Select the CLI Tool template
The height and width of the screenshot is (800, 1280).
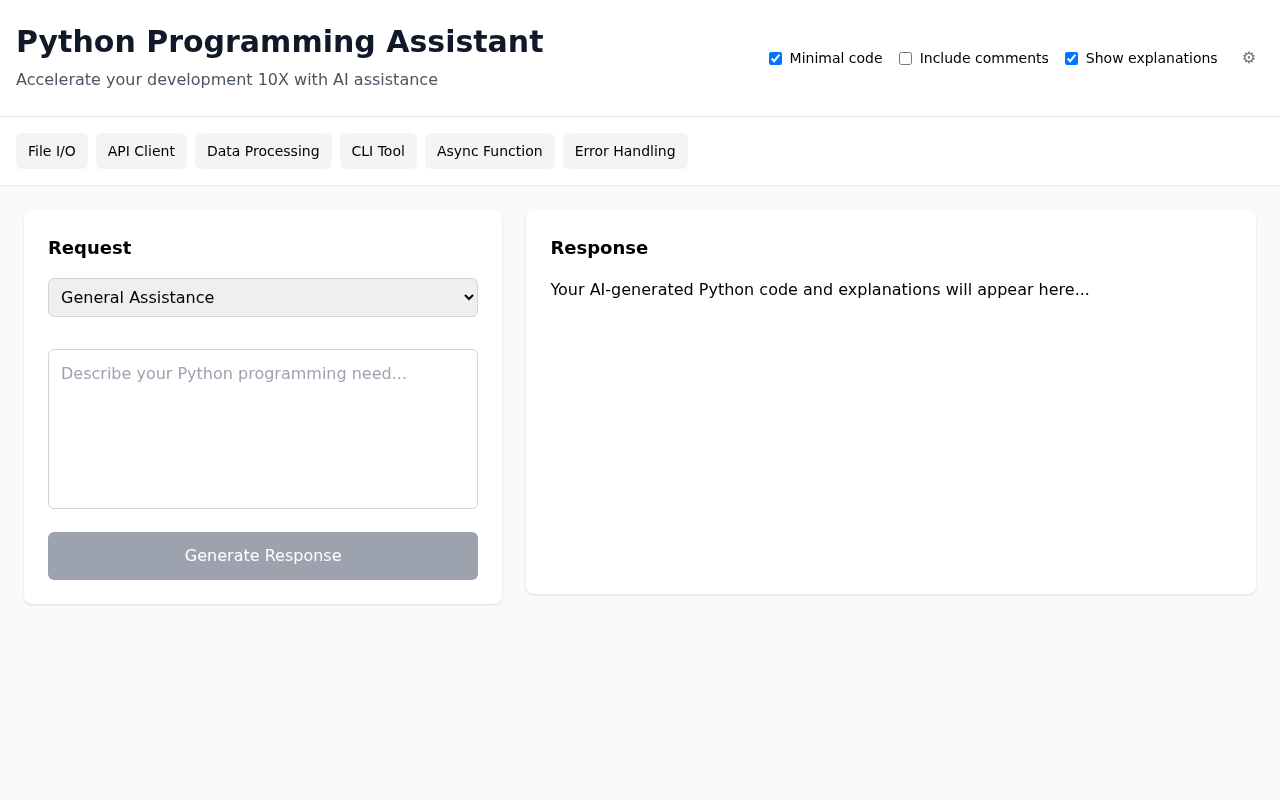click(x=378, y=151)
